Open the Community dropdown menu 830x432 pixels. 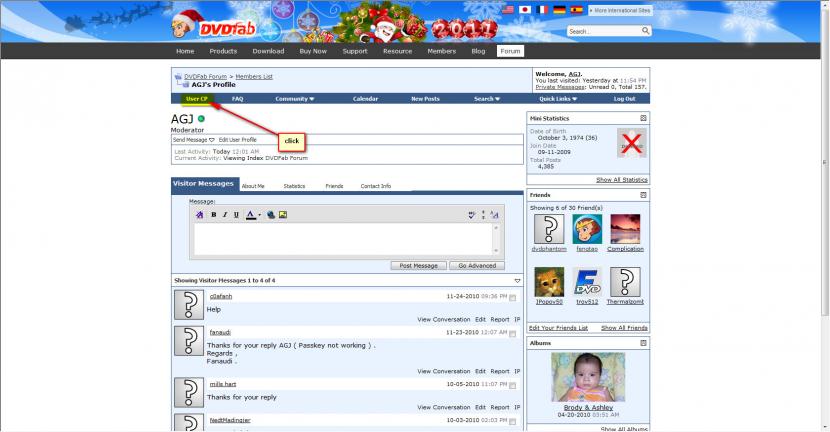point(294,99)
